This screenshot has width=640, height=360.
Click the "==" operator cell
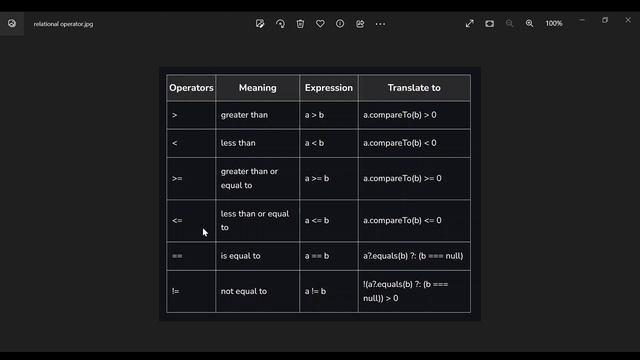[191, 256]
